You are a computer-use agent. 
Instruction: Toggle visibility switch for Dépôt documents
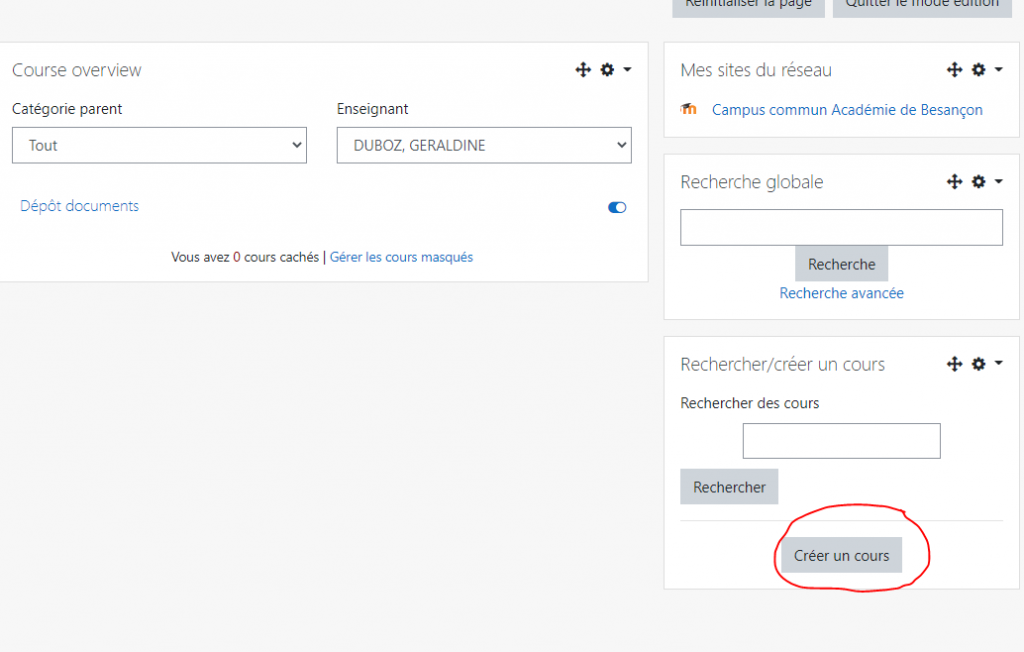coord(617,208)
